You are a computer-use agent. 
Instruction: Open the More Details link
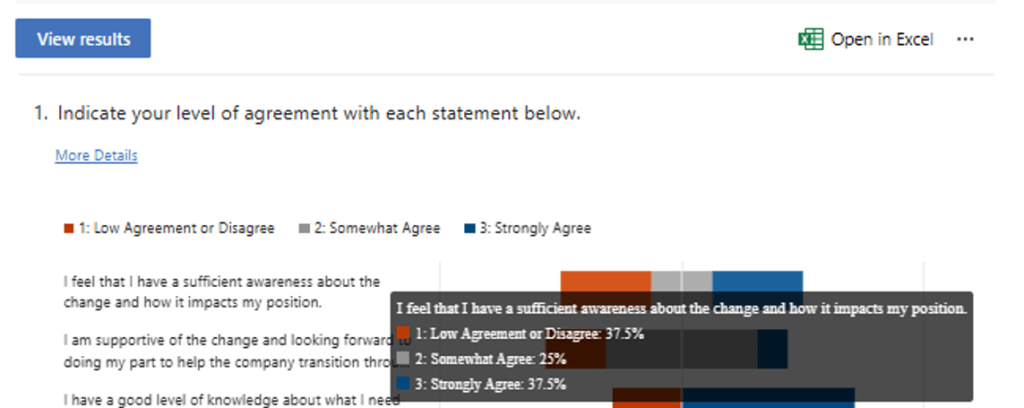[x=96, y=155]
